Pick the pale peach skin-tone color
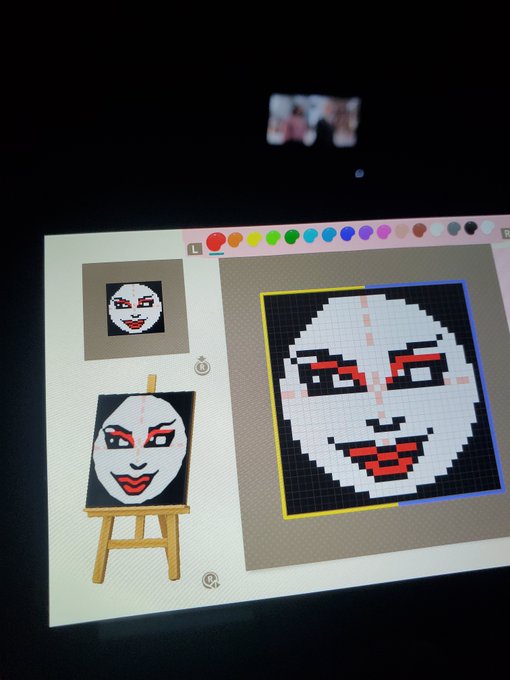Viewport: 510px width, 680px height. pos(402,230)
